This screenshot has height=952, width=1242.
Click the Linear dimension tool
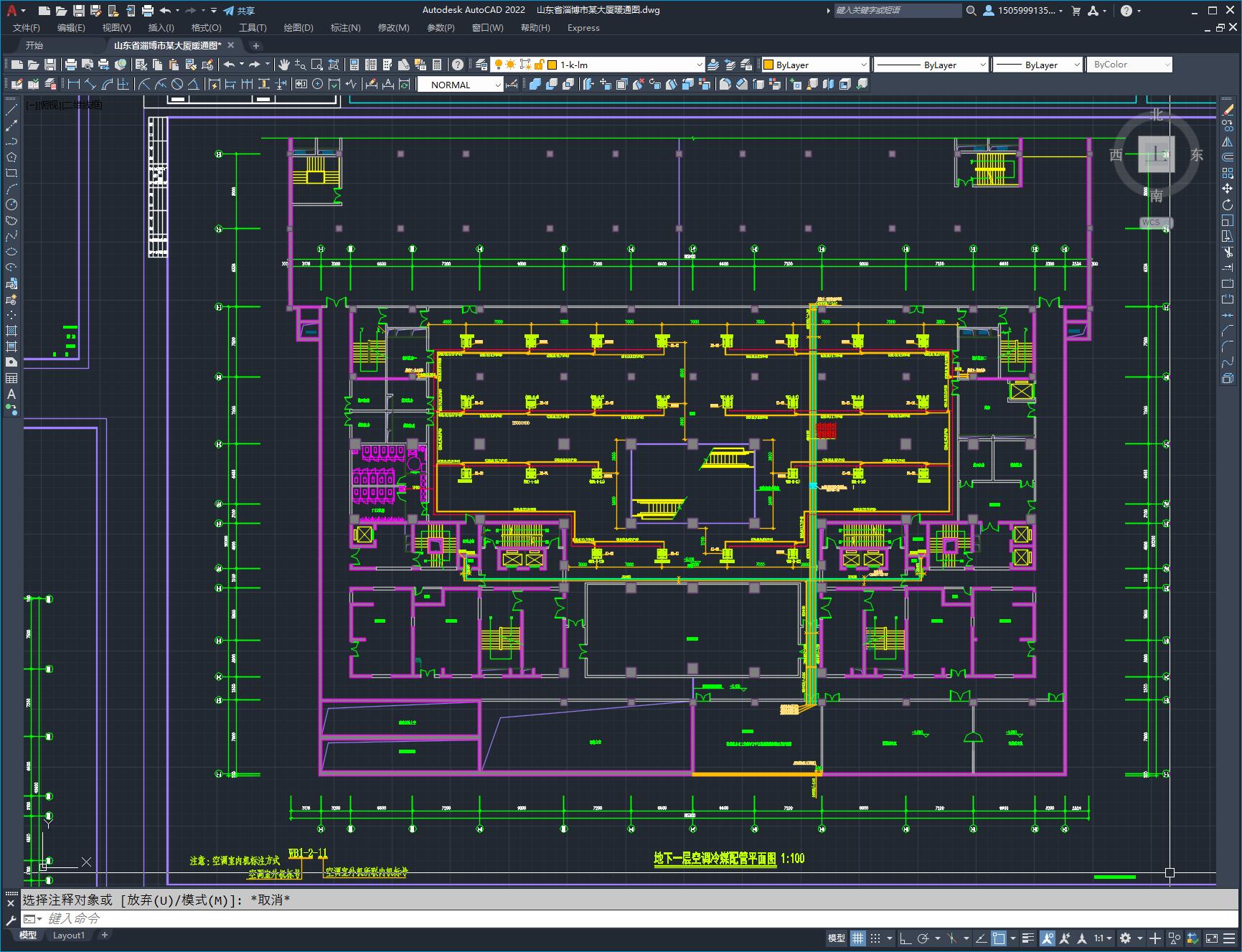coord(73,85)
